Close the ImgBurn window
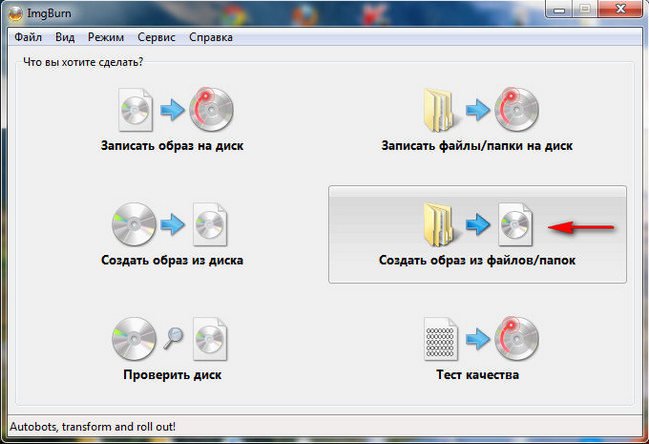 [620, 9]
